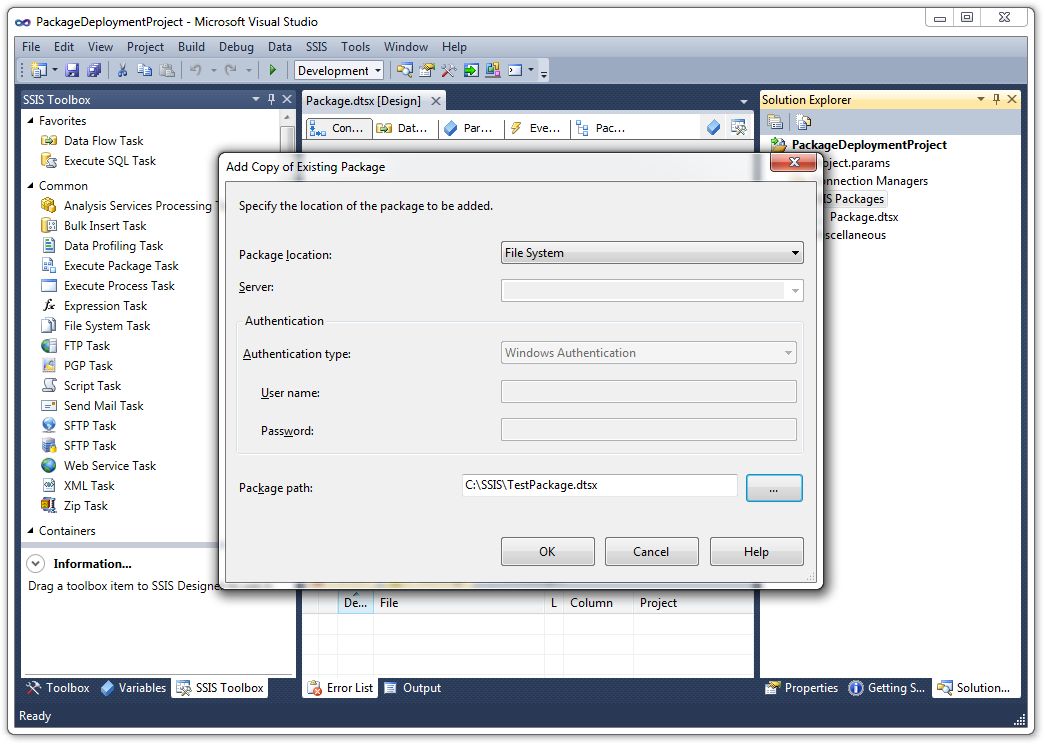The height and width of the screenshot is (744, 1045).
Task: Open the Package location dropdown
Action: [x=652, y=253]
